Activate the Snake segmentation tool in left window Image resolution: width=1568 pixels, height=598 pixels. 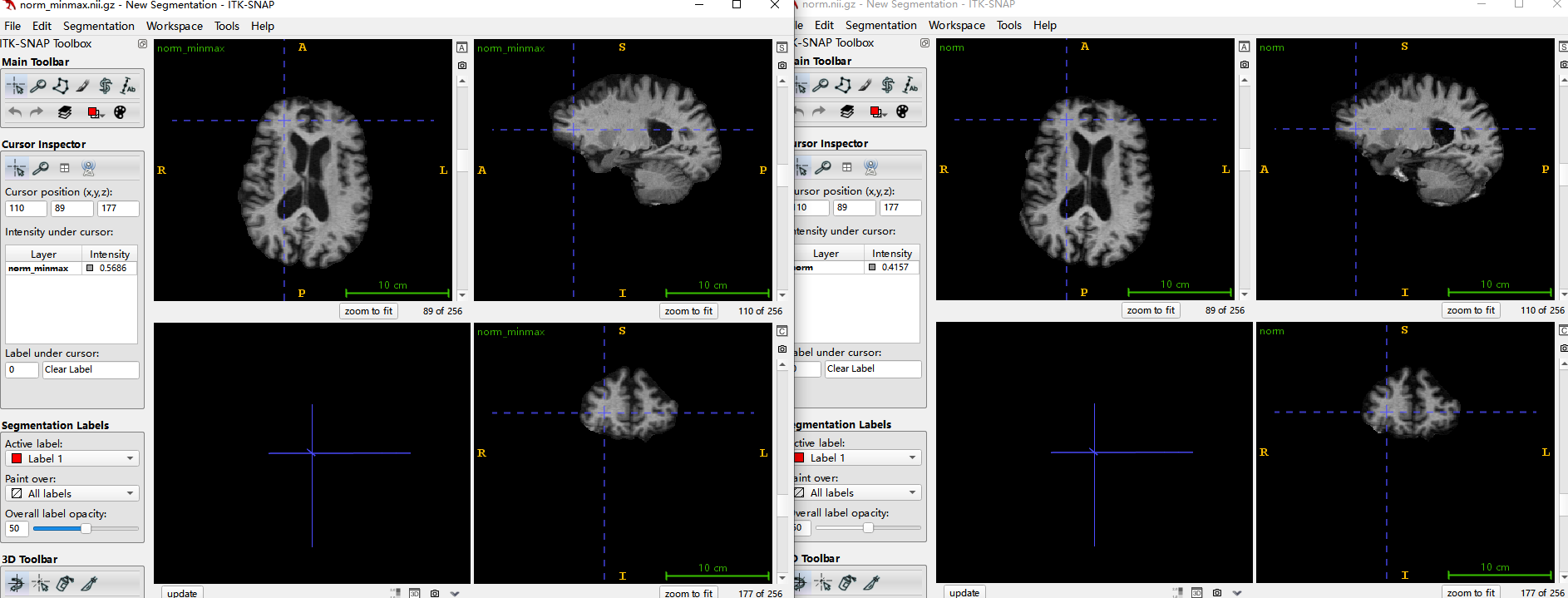(x=106, y=86)
